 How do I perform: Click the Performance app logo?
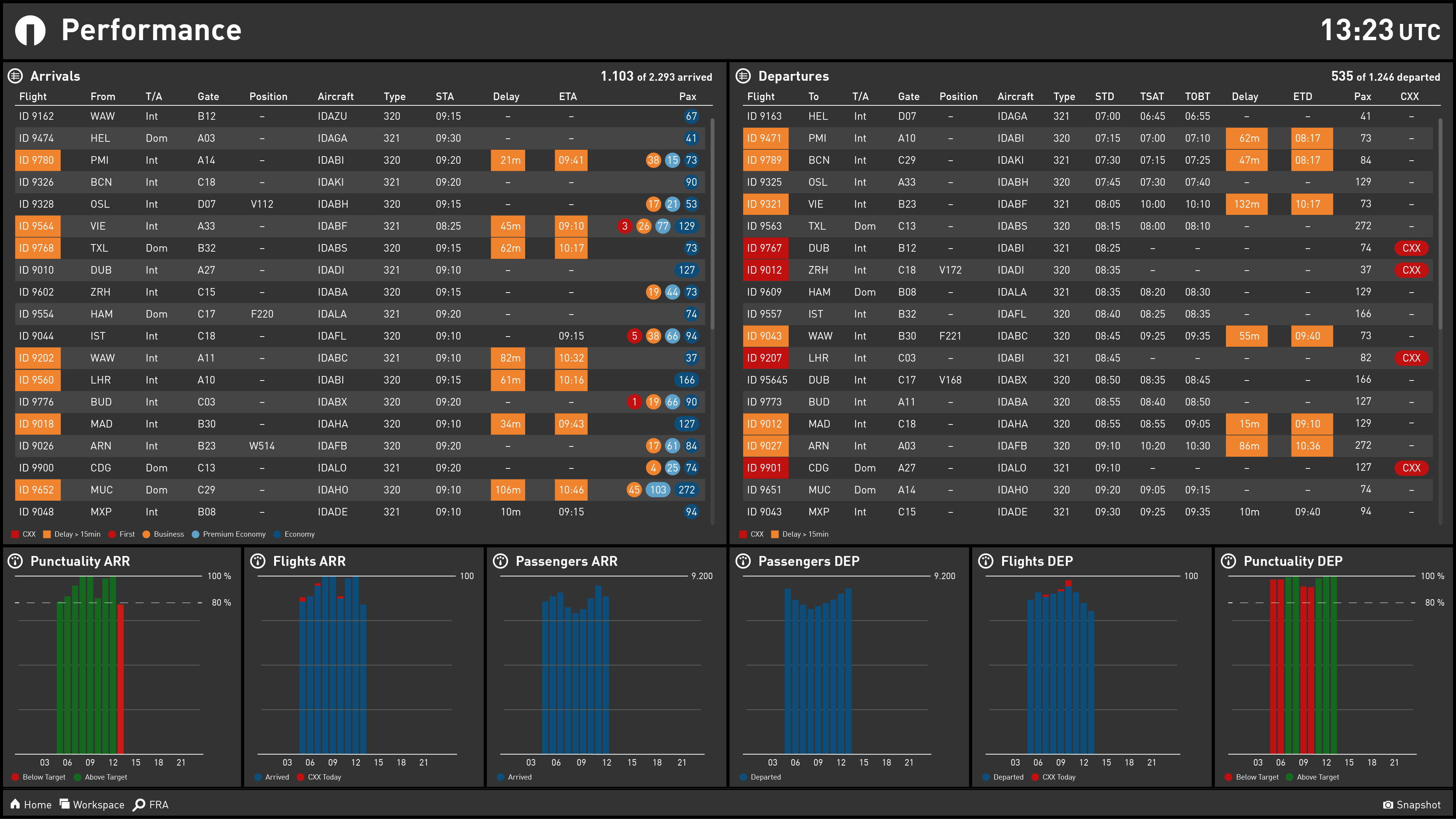tap(30, 30)
